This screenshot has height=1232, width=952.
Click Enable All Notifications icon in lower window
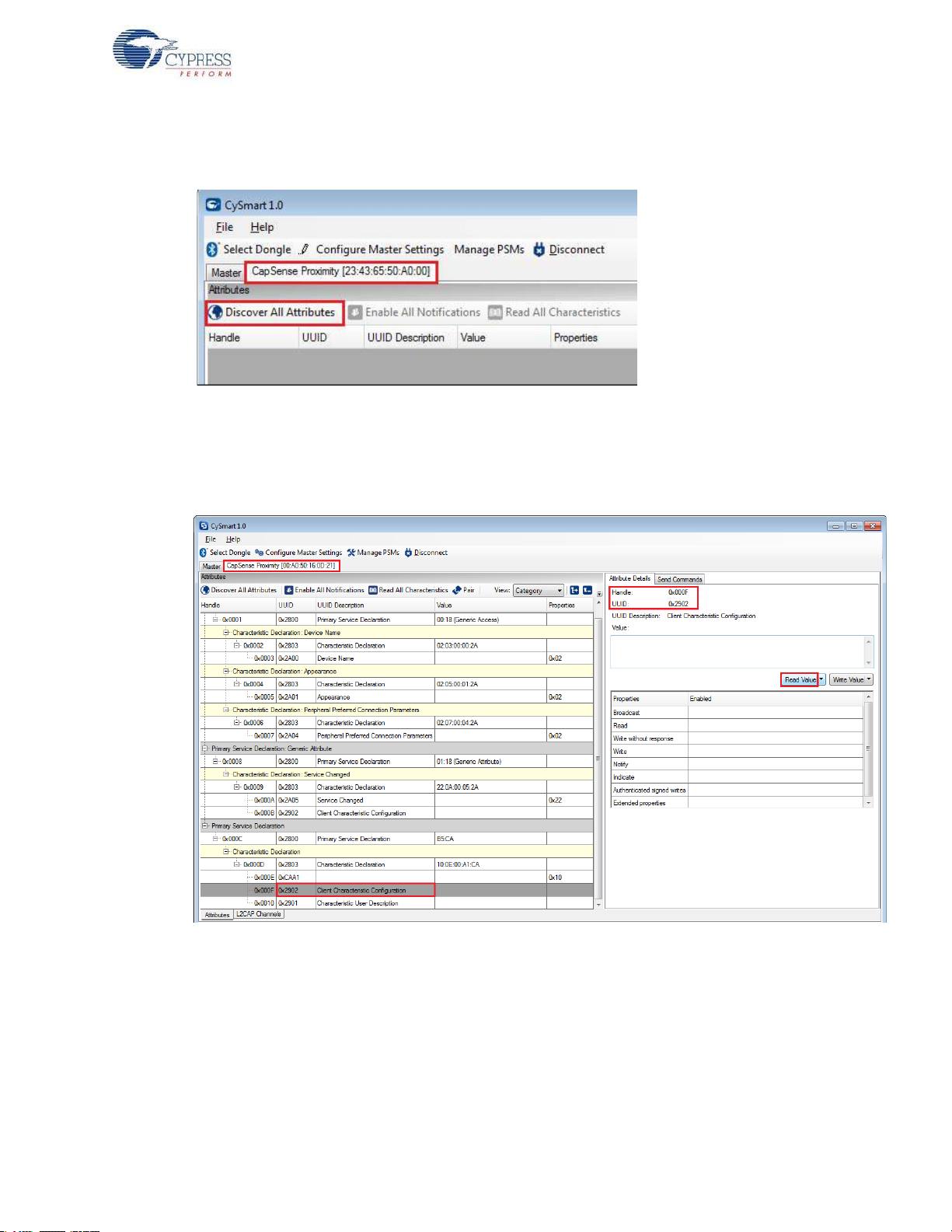(x=289, y=590)
